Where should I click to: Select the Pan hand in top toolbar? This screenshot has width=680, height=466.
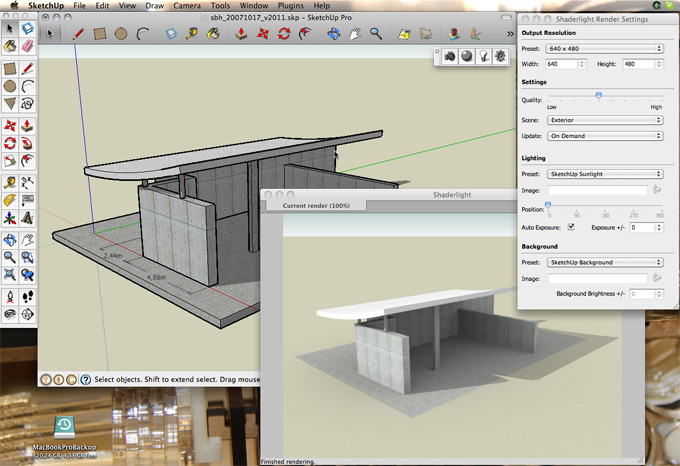click(x=355, y=33)
